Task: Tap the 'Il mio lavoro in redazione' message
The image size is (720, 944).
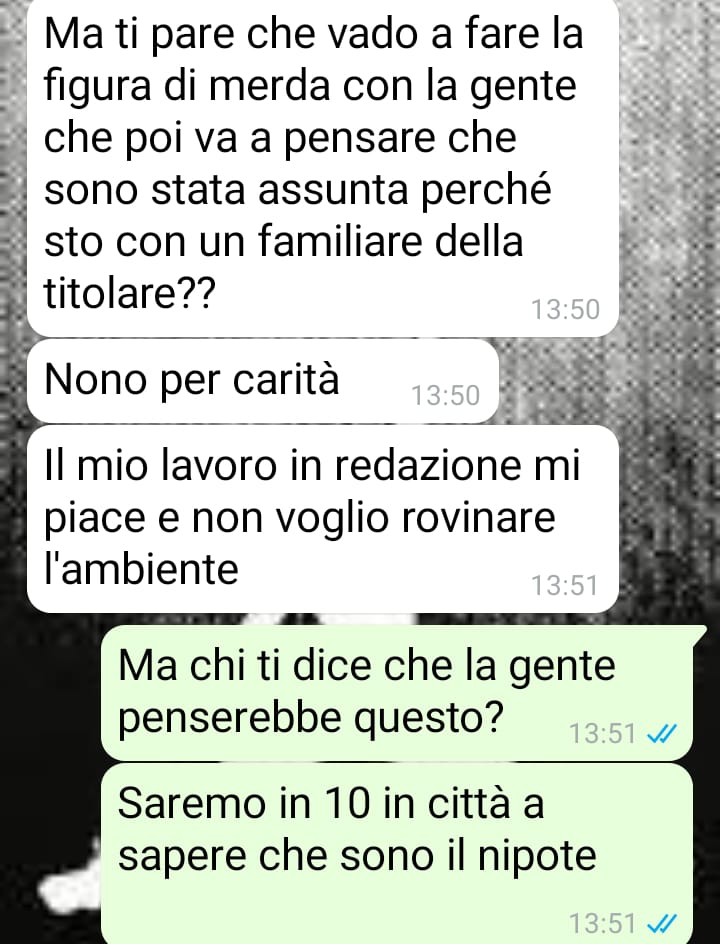Action: (323, 519)
